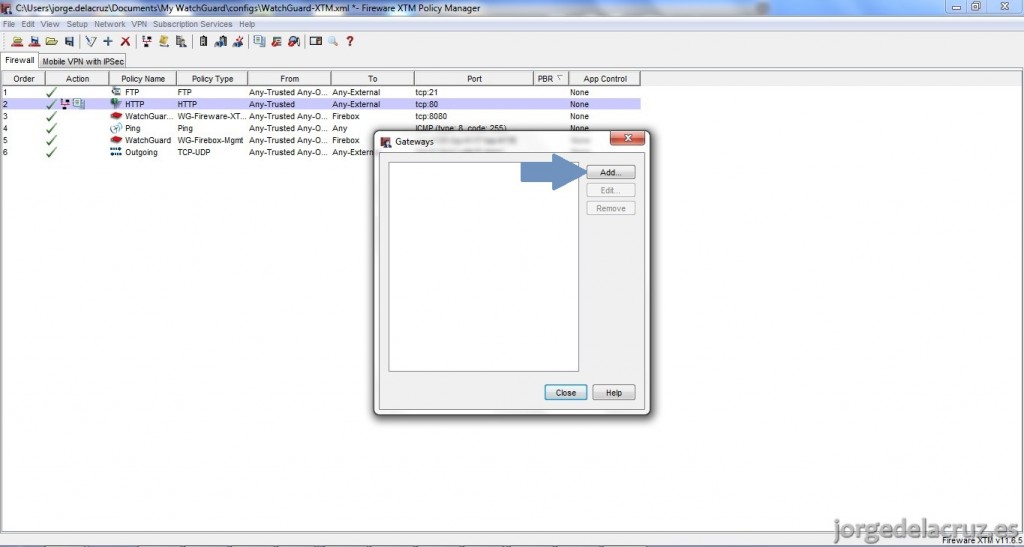The height and width of the screenshot is (547, 1024).
Task: Open the Network menu
Action: (x=110, y=24)
